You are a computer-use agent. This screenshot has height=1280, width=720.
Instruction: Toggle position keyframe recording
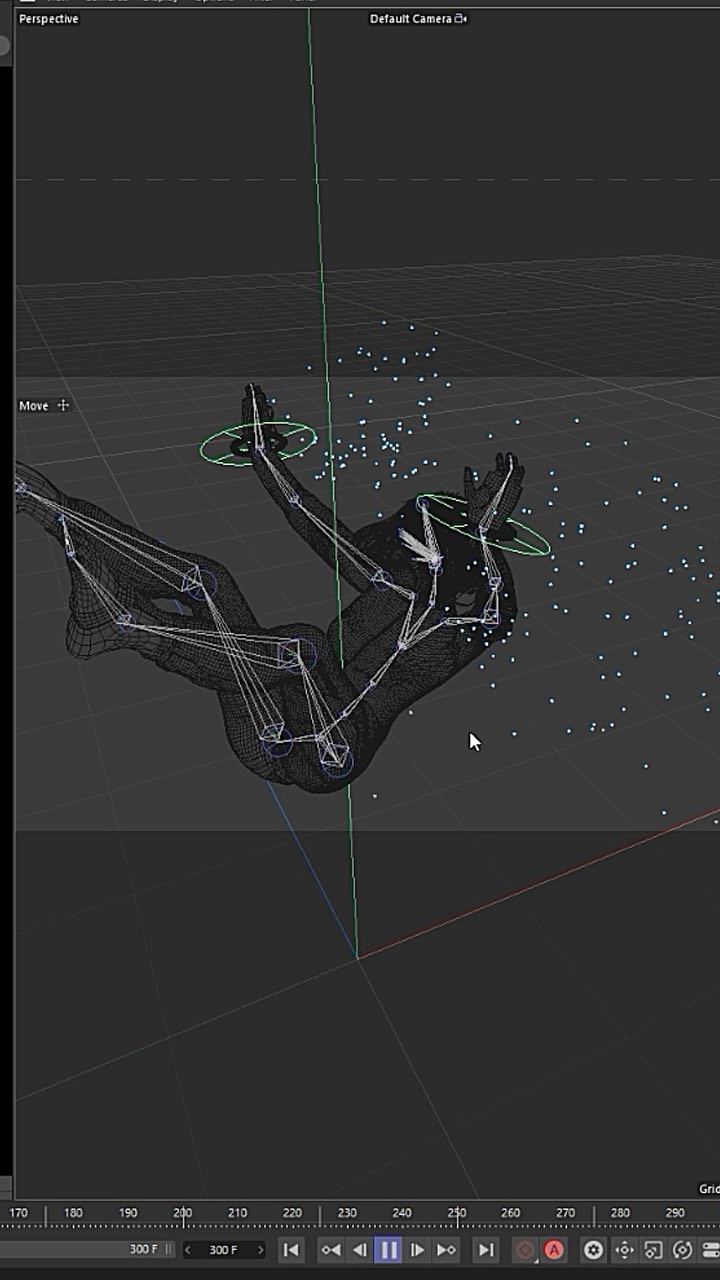624,1249
